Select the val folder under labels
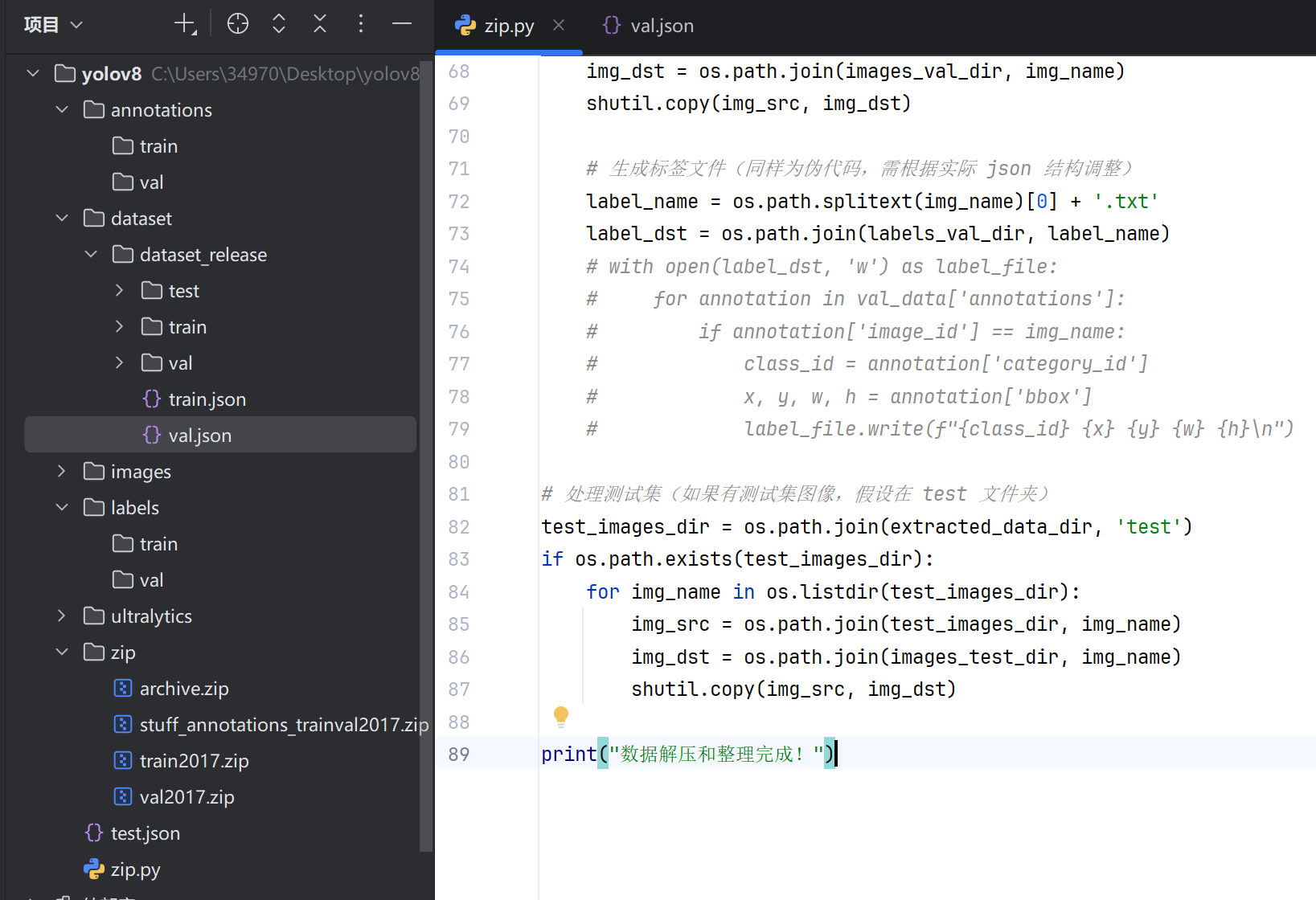The image size is (1316, 900). coord(220,580)
